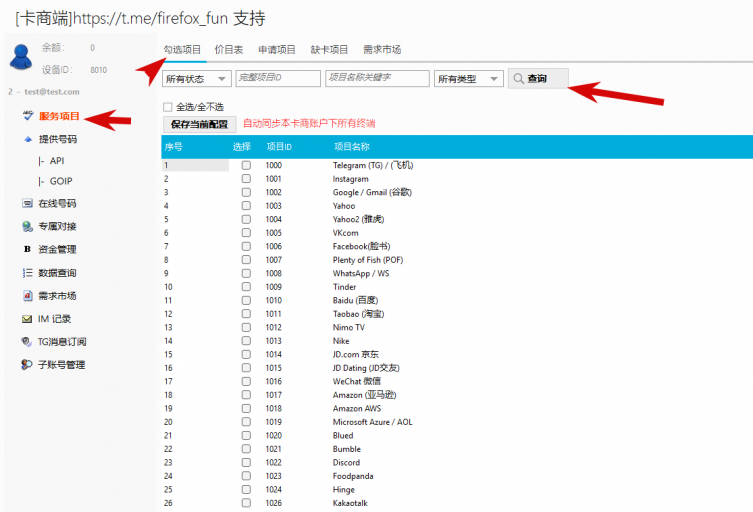753x512 pixels.
Task: Open IM 记录 in the sidebar
Action: click(x=54, y=319)
